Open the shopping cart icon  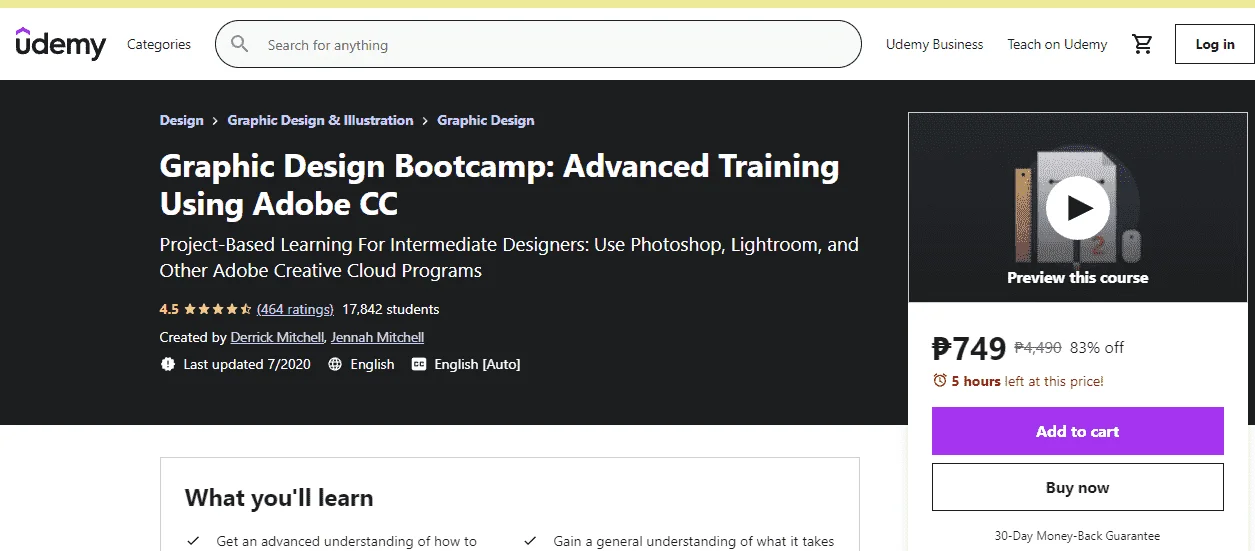tap(1142, 44)
